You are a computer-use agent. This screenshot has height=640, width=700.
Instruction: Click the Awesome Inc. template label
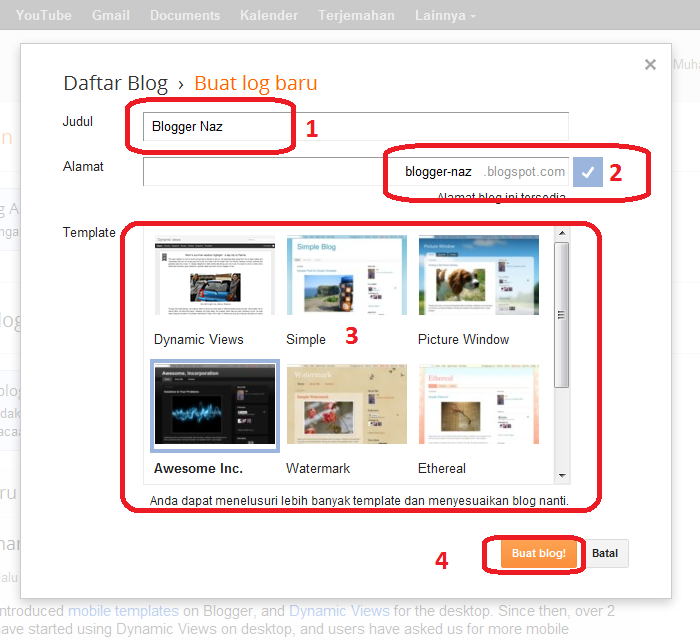coord(198,469)
